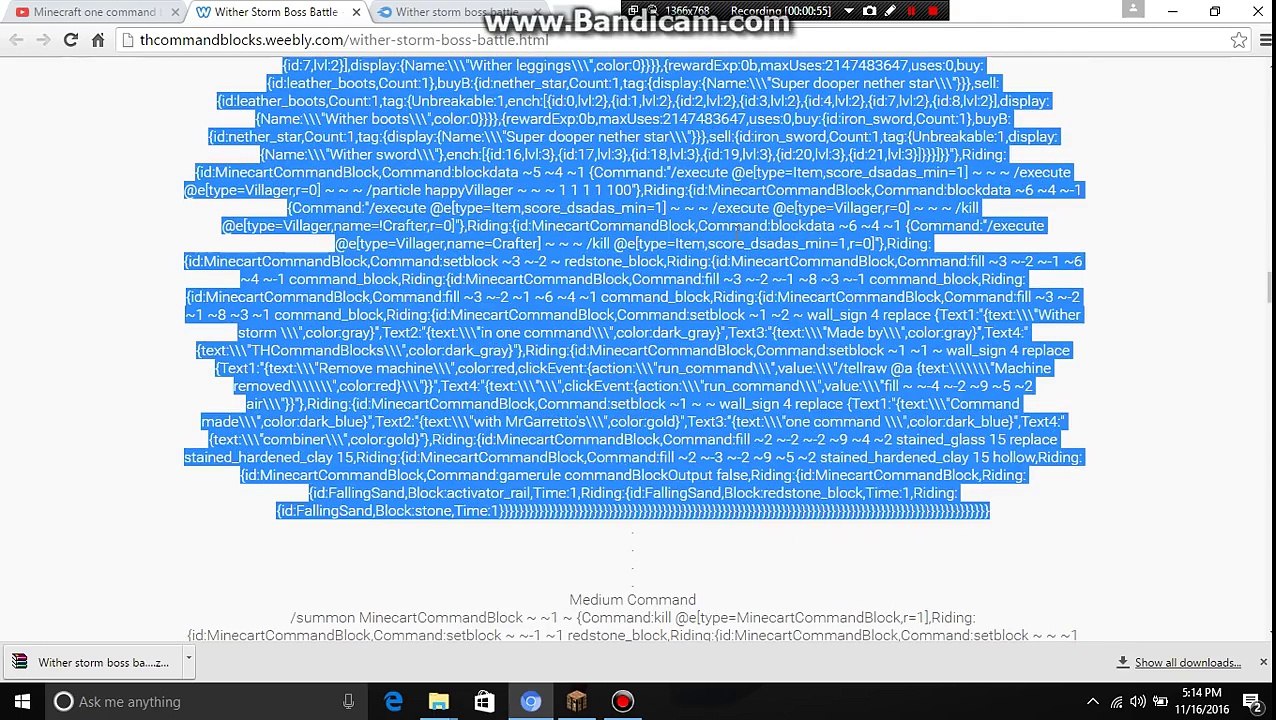Image resolution: width=1276 pixels, height=720 pixels.
Task: Click Show all downloads link
Action: click(1187, 662)
